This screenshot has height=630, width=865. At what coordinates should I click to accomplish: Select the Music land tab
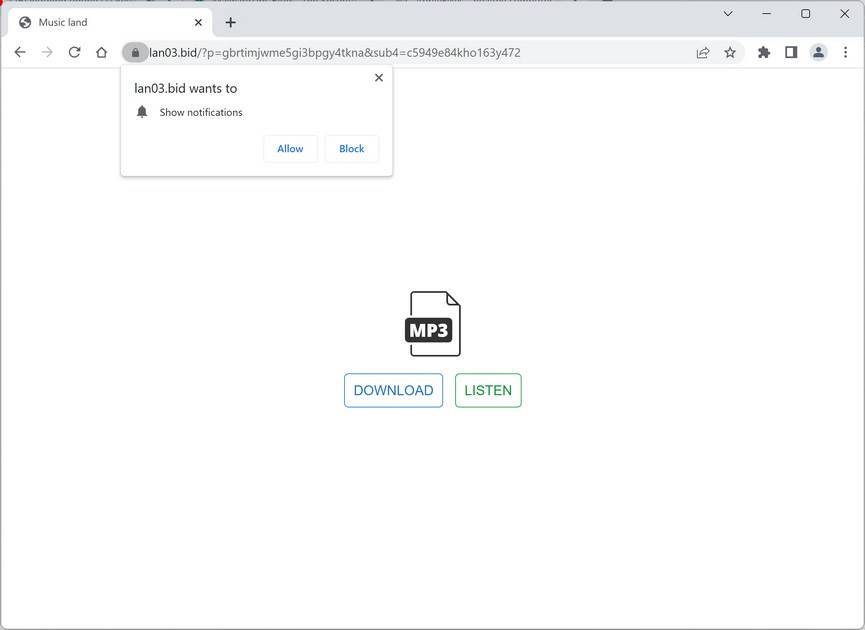click(110, 23)
